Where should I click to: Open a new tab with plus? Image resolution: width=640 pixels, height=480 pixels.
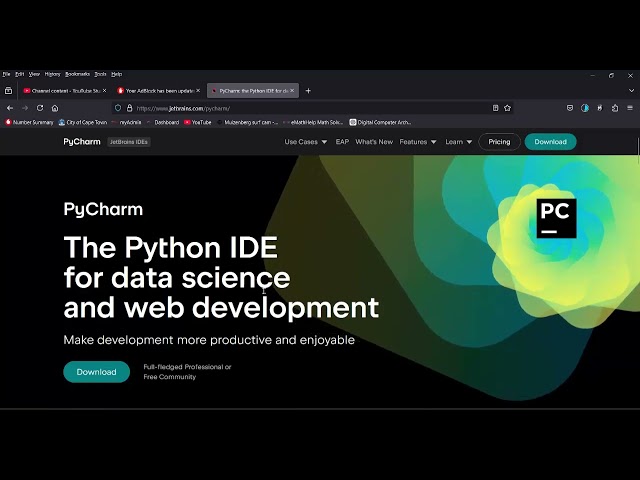tap(308, 91)
